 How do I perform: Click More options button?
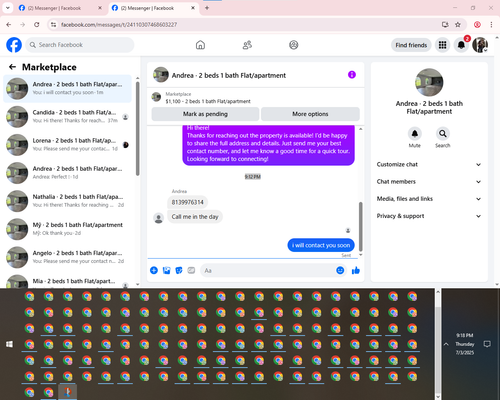pos(310,114)
